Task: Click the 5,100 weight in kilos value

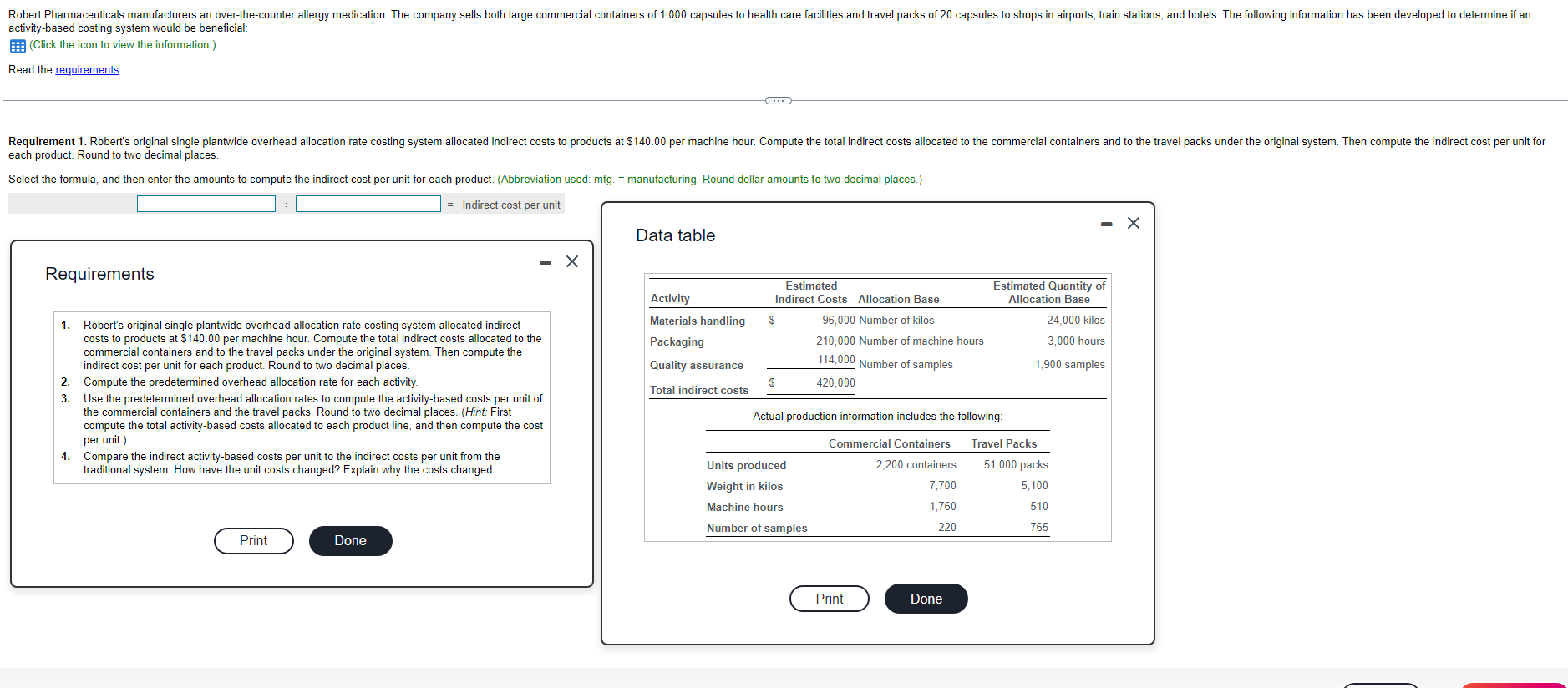Action: click(1034, 486)
